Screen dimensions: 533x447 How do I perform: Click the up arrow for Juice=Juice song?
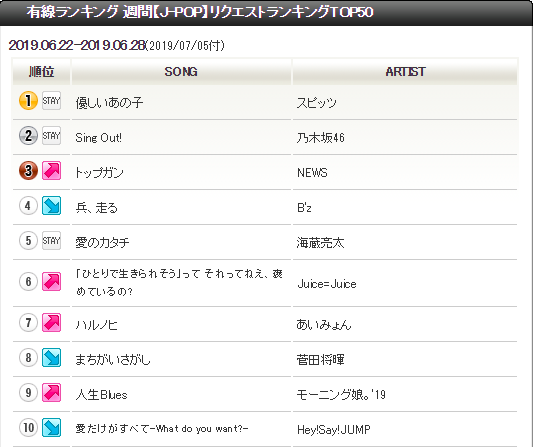[x=51, y=281]
